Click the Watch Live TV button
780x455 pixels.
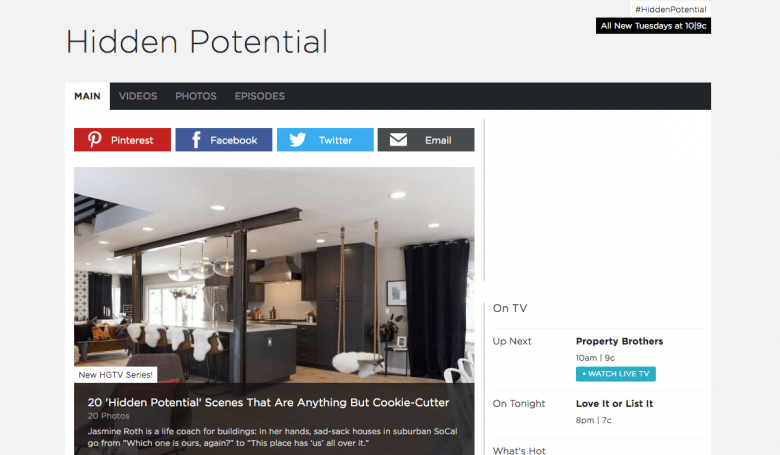pyautogui.click(x=616, y=374)
